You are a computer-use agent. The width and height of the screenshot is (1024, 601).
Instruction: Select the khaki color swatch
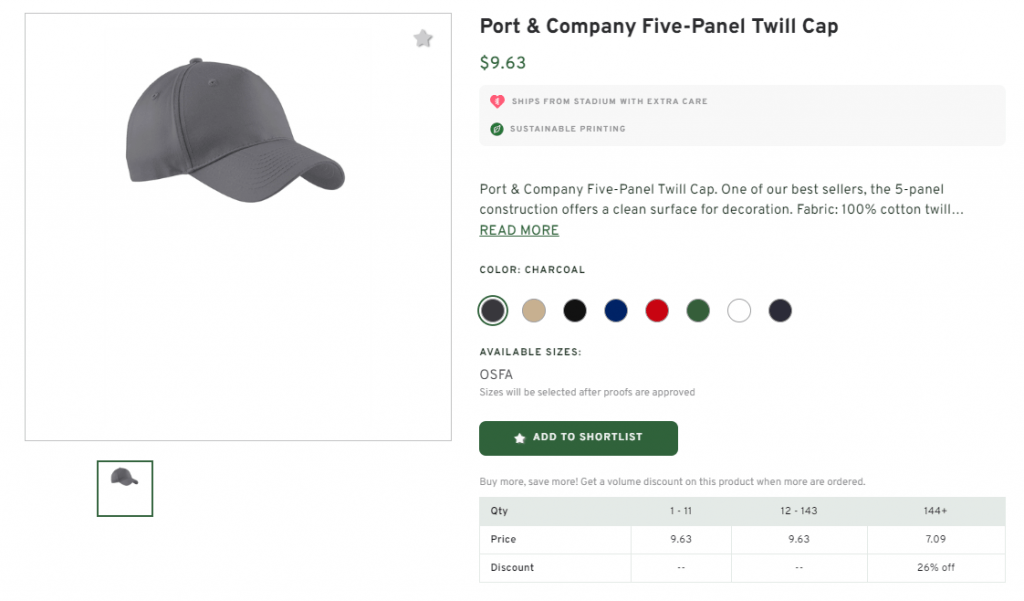click(534, 310)
